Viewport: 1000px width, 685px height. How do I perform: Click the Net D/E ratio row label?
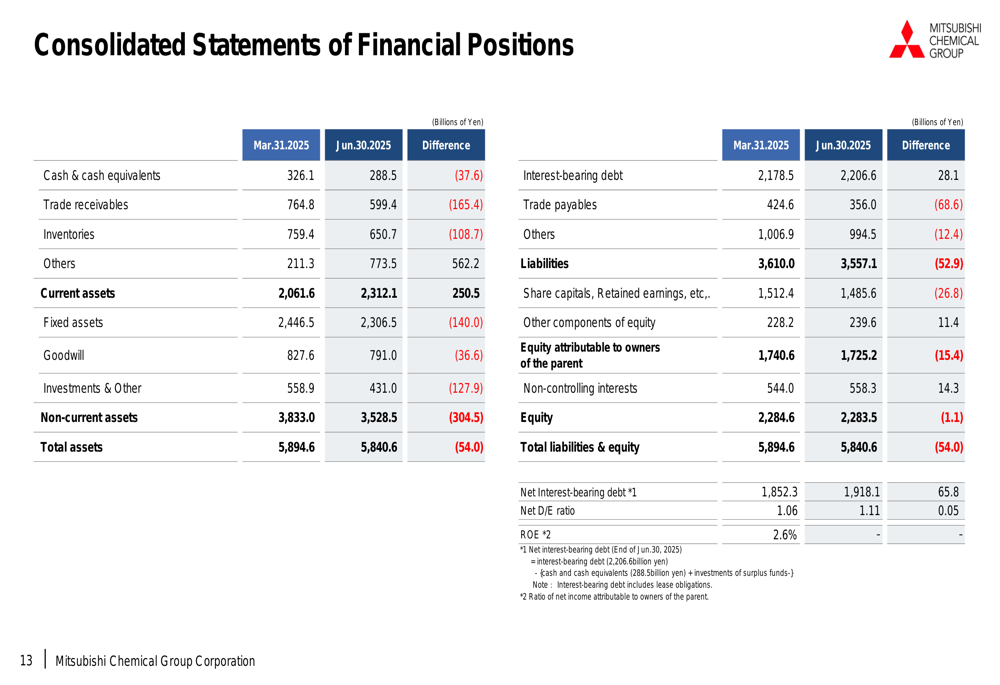(x=548, y=510)
